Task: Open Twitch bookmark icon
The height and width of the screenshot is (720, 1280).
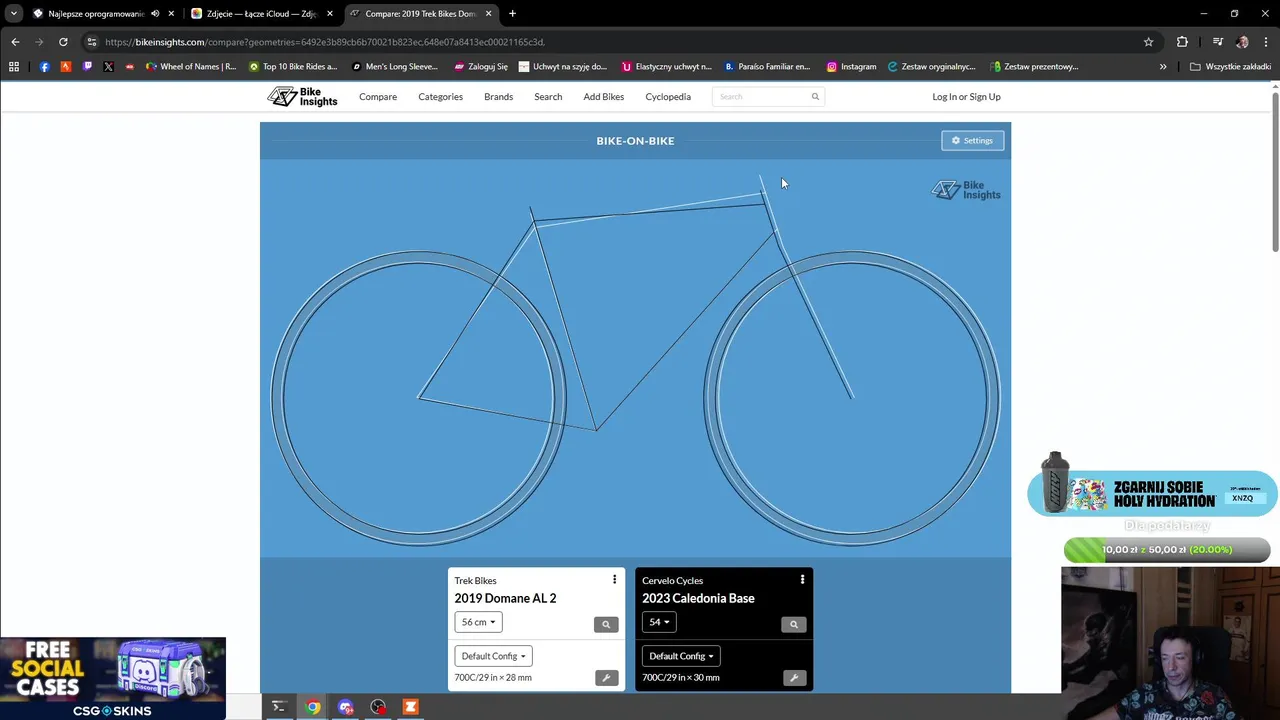Action: pos(87,67)
